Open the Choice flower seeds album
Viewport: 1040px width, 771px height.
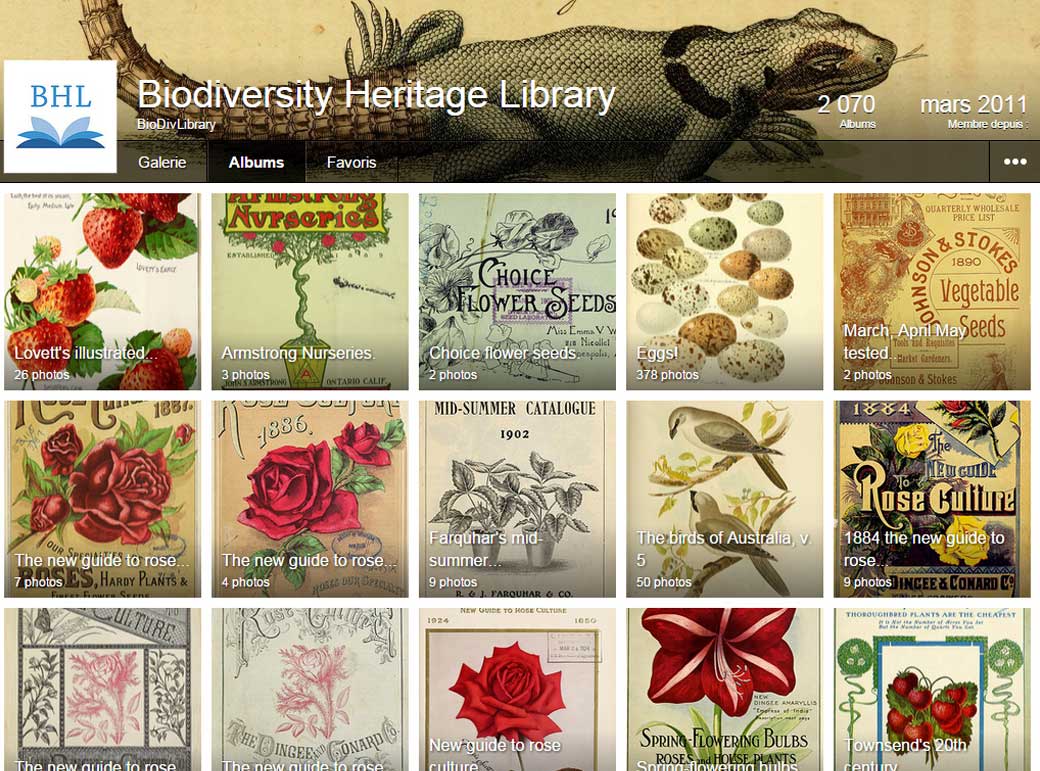(517, 291)
